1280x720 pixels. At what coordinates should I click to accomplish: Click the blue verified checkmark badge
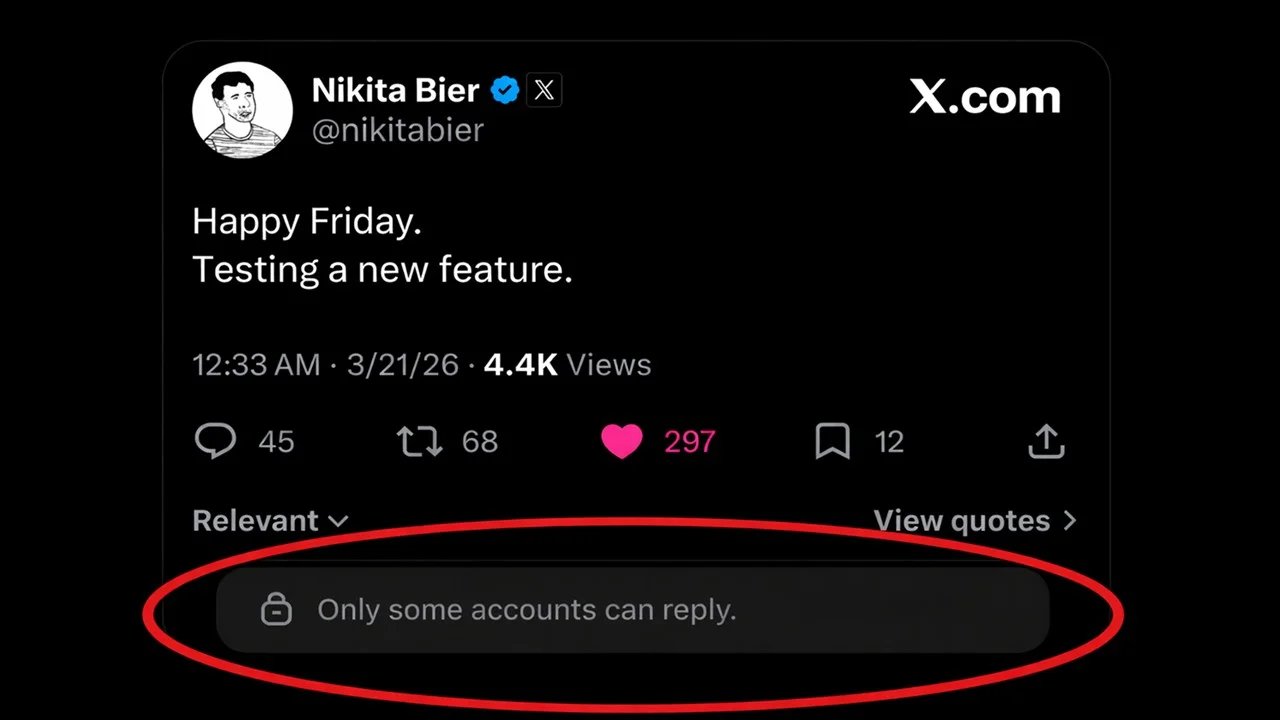click(505, 91)
